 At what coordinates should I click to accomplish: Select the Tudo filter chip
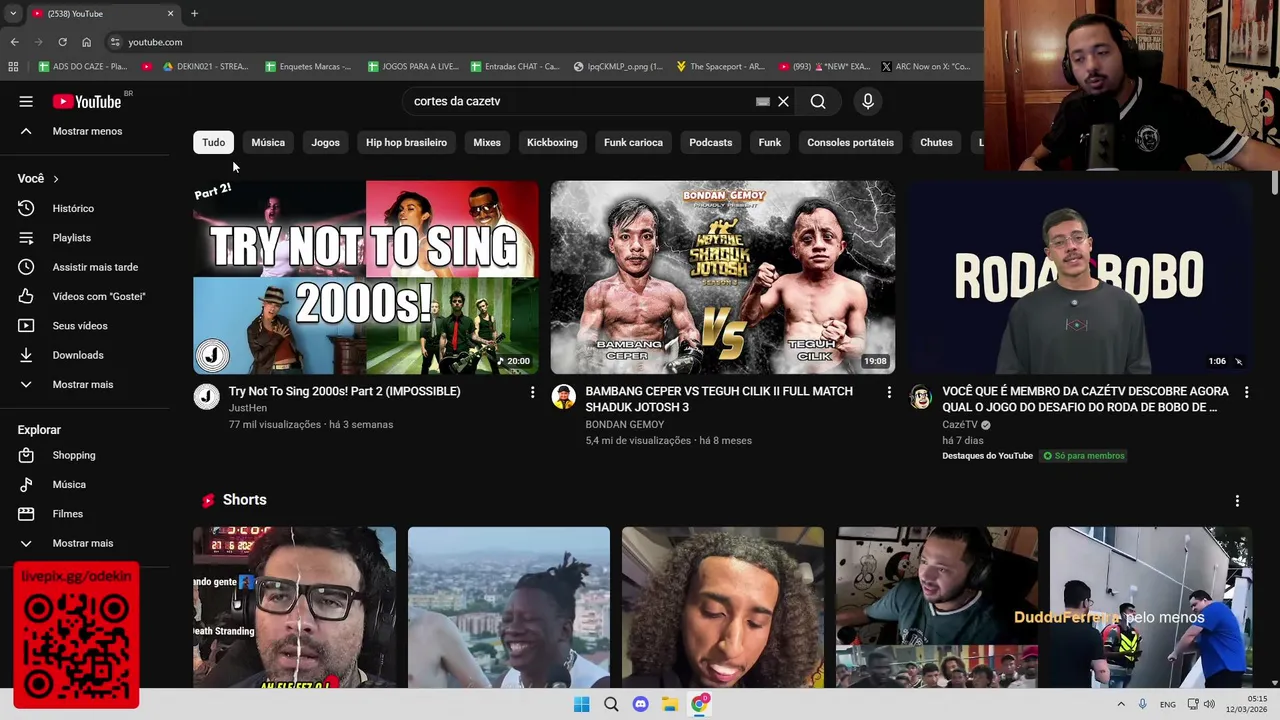[x=214, y=142]
